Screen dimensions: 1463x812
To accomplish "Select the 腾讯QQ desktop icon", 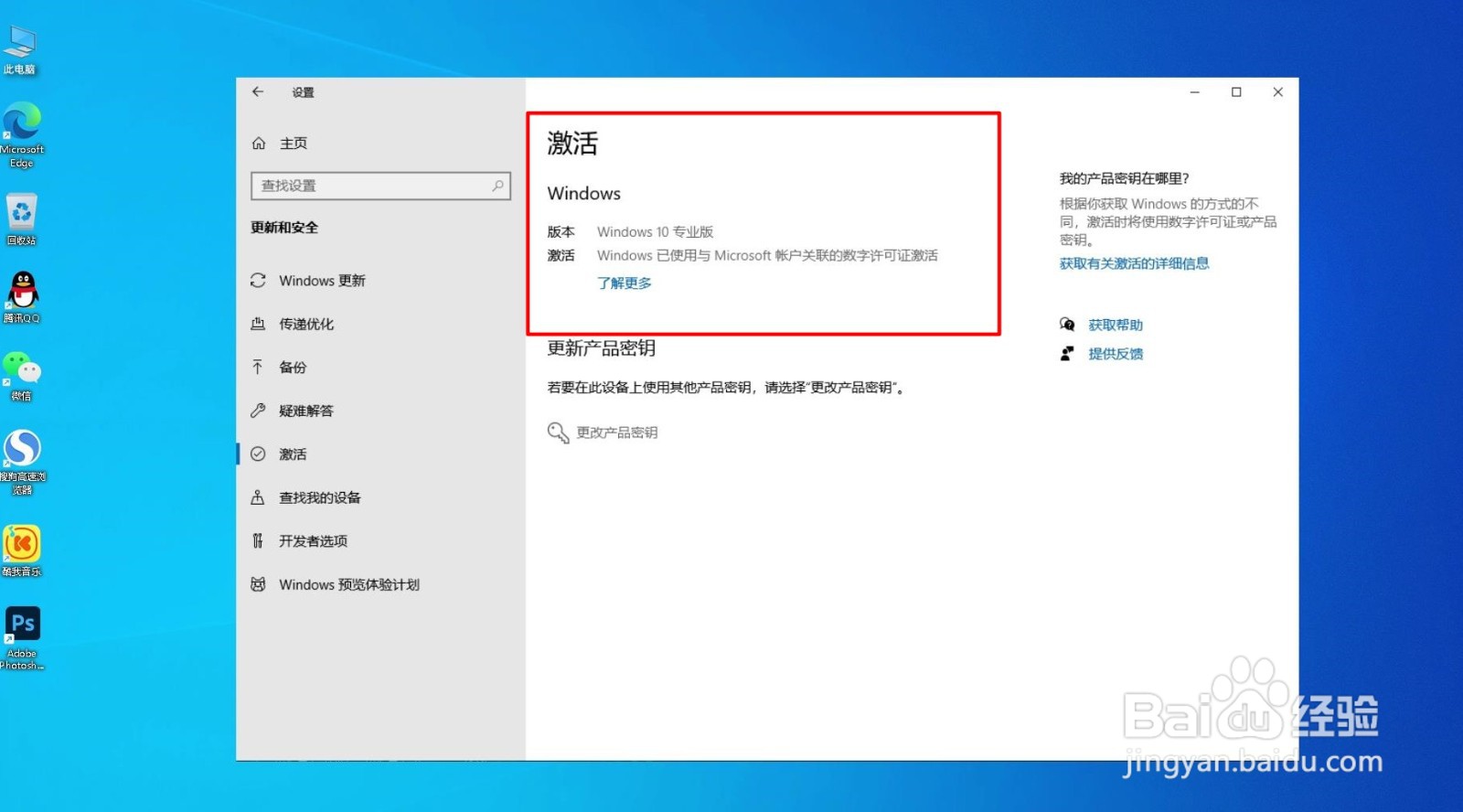I will point(22,298).
